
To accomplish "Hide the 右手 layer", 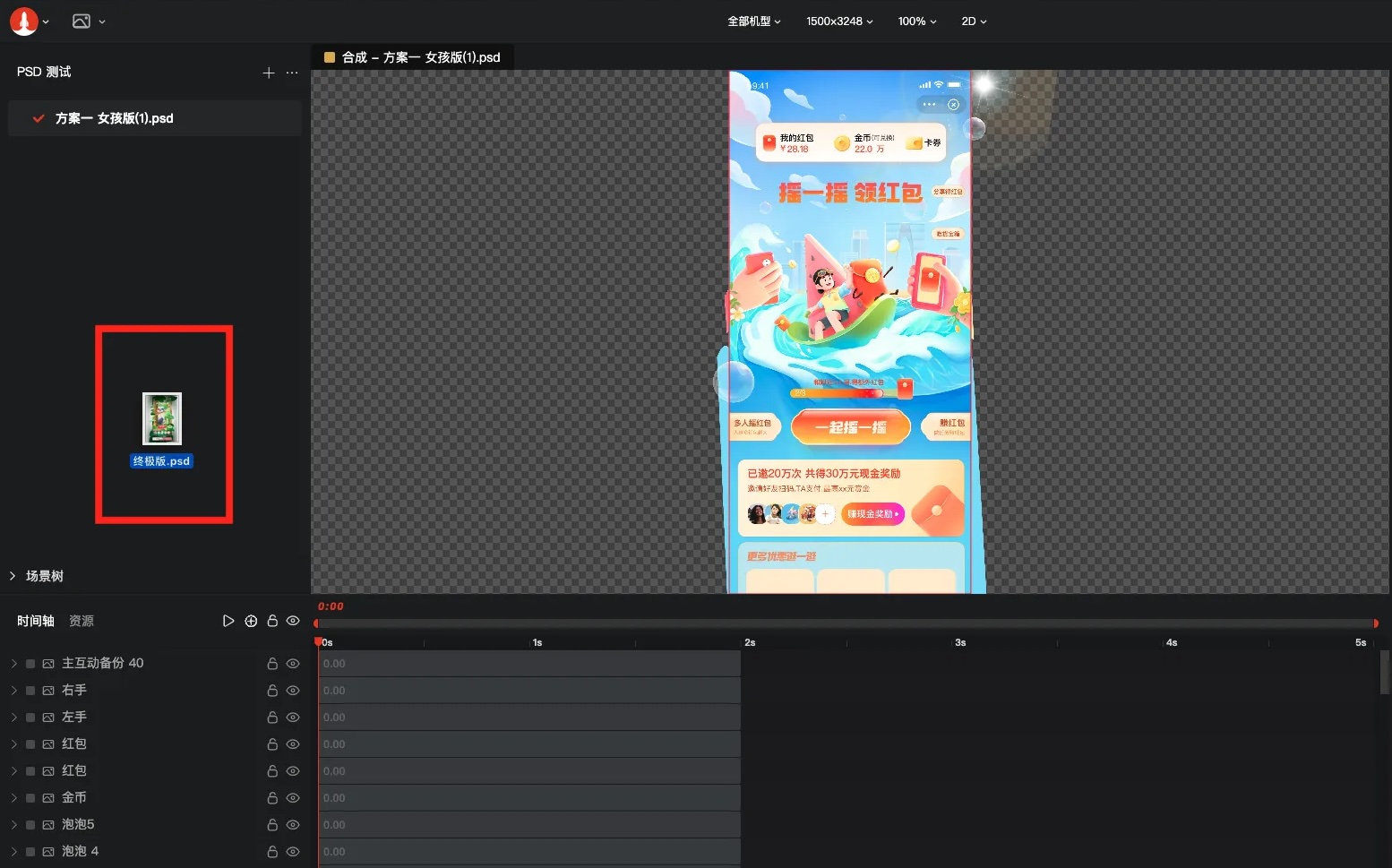I will tap(293, 691).
